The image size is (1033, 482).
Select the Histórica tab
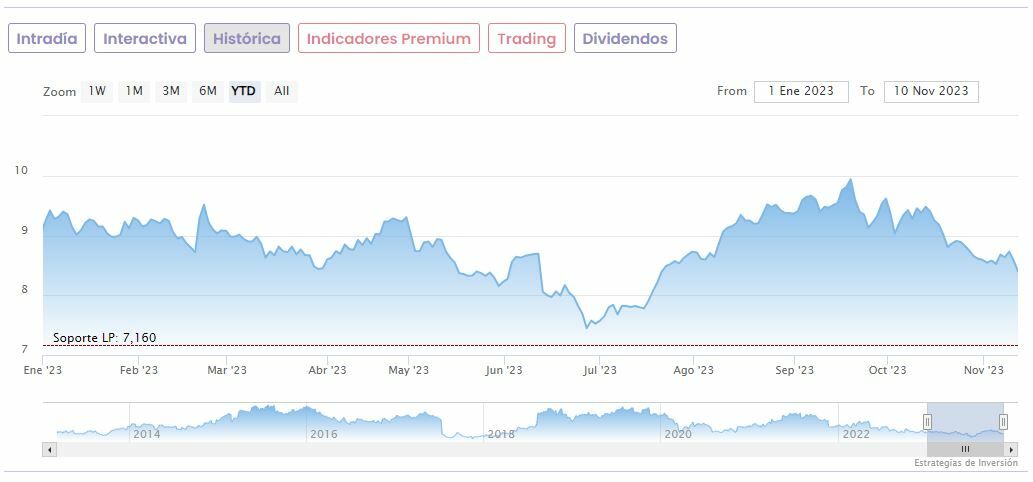(247, 39)
